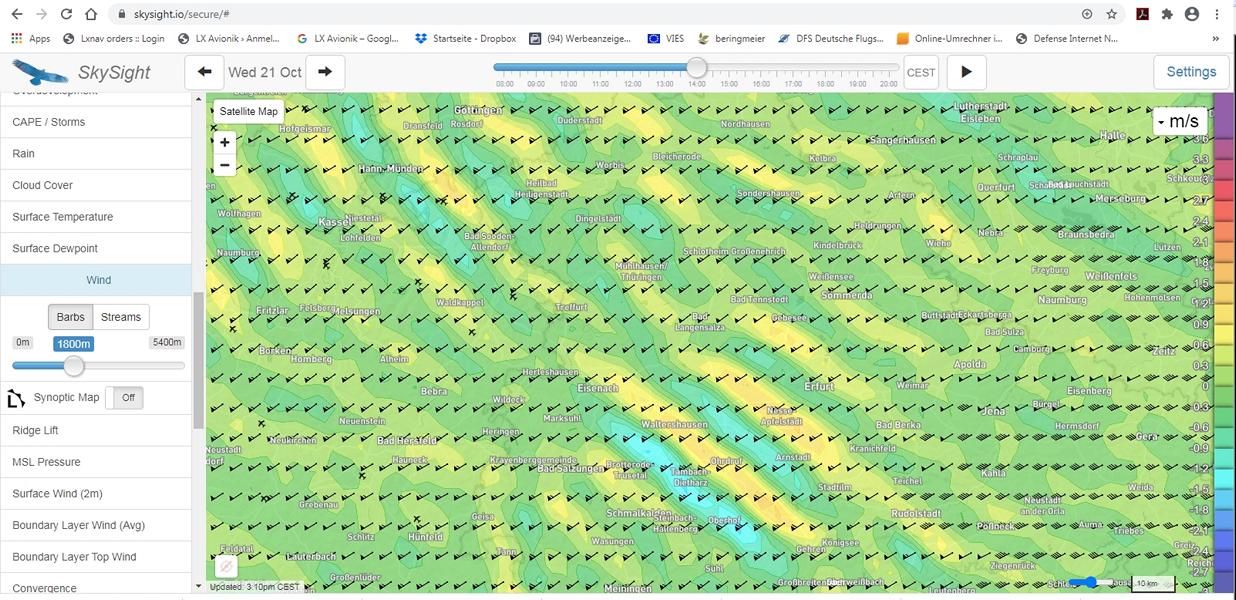Open the m/s units dropdown

(1178, 121)
